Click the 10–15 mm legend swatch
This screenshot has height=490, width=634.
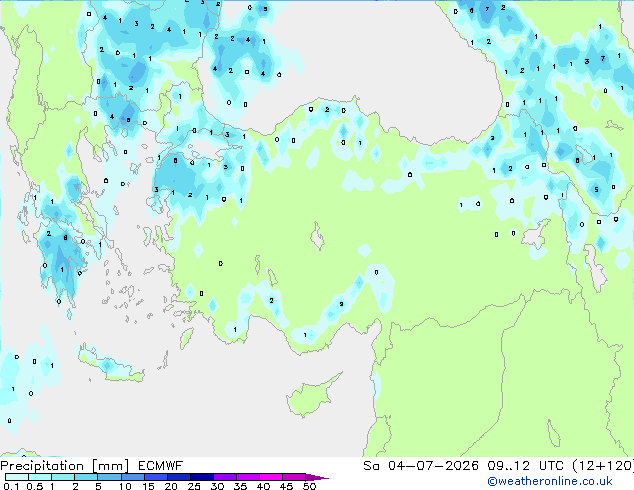pyautogui.click(x=132, y=477)
